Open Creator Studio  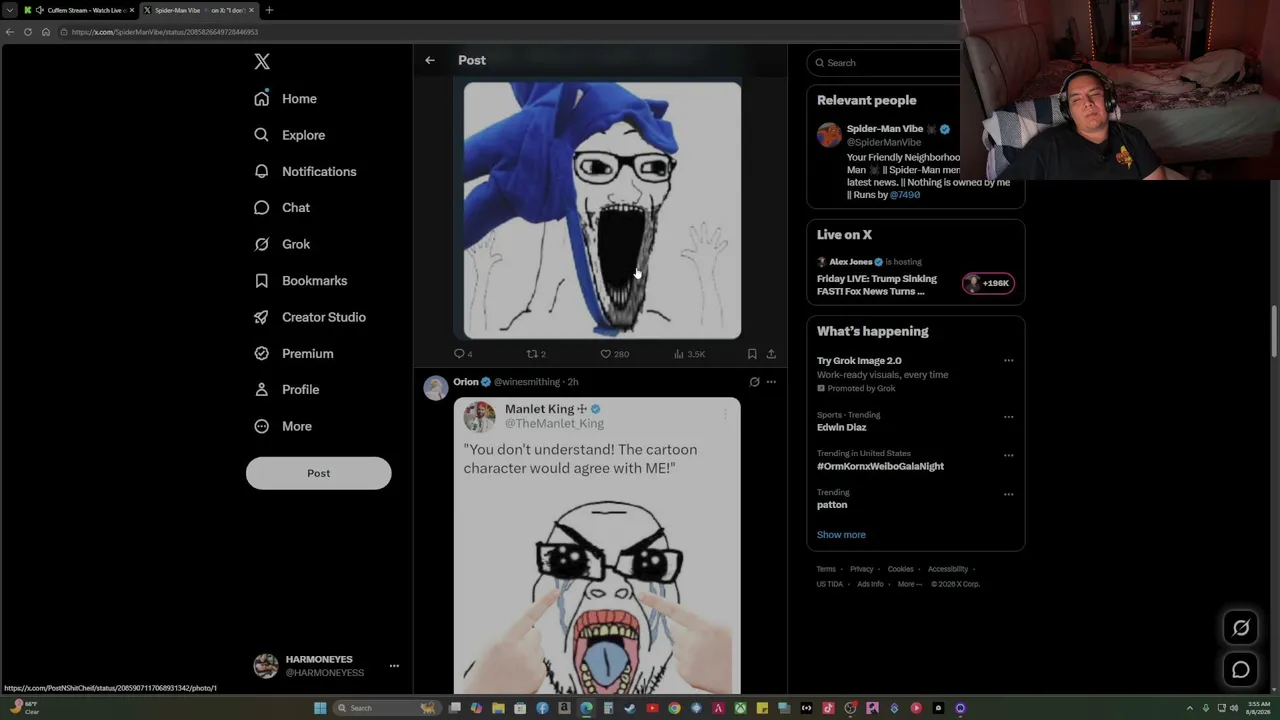coord(309,317)
